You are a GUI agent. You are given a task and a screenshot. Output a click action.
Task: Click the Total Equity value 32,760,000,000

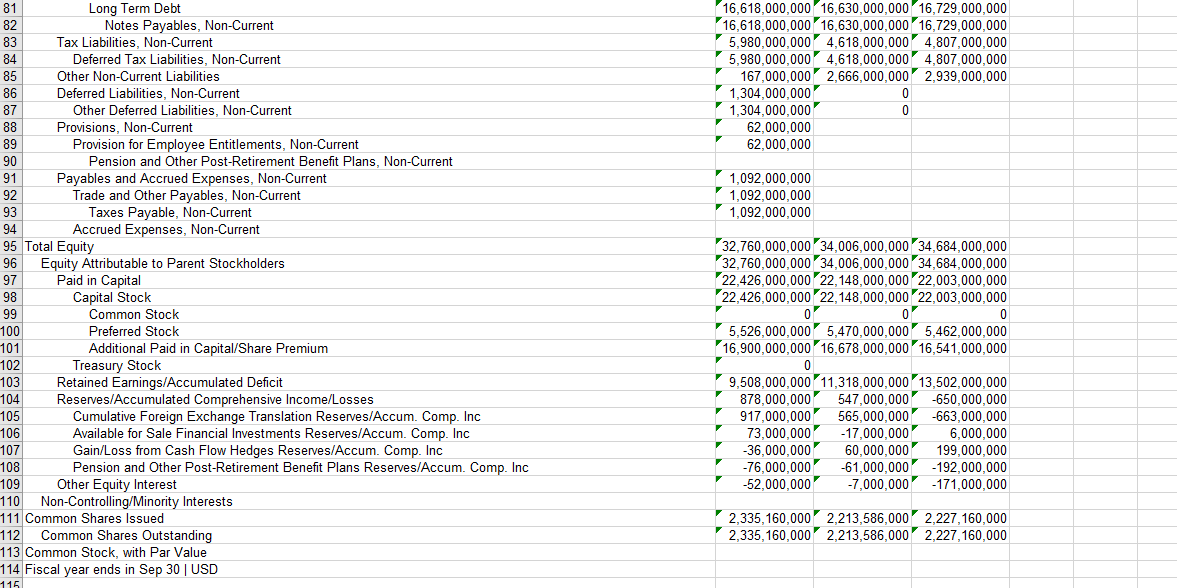[x=765, y=246]
